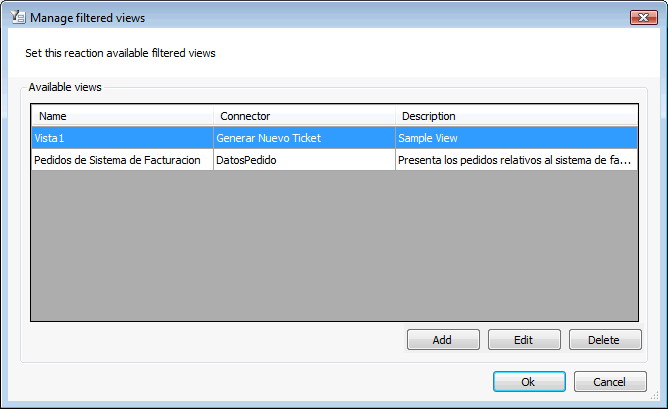Image resolution: width=668 pixels, height=409 pixels.
Task: Click the Generar Nuevo Ticket connector cell
Action: coord(304,138)
